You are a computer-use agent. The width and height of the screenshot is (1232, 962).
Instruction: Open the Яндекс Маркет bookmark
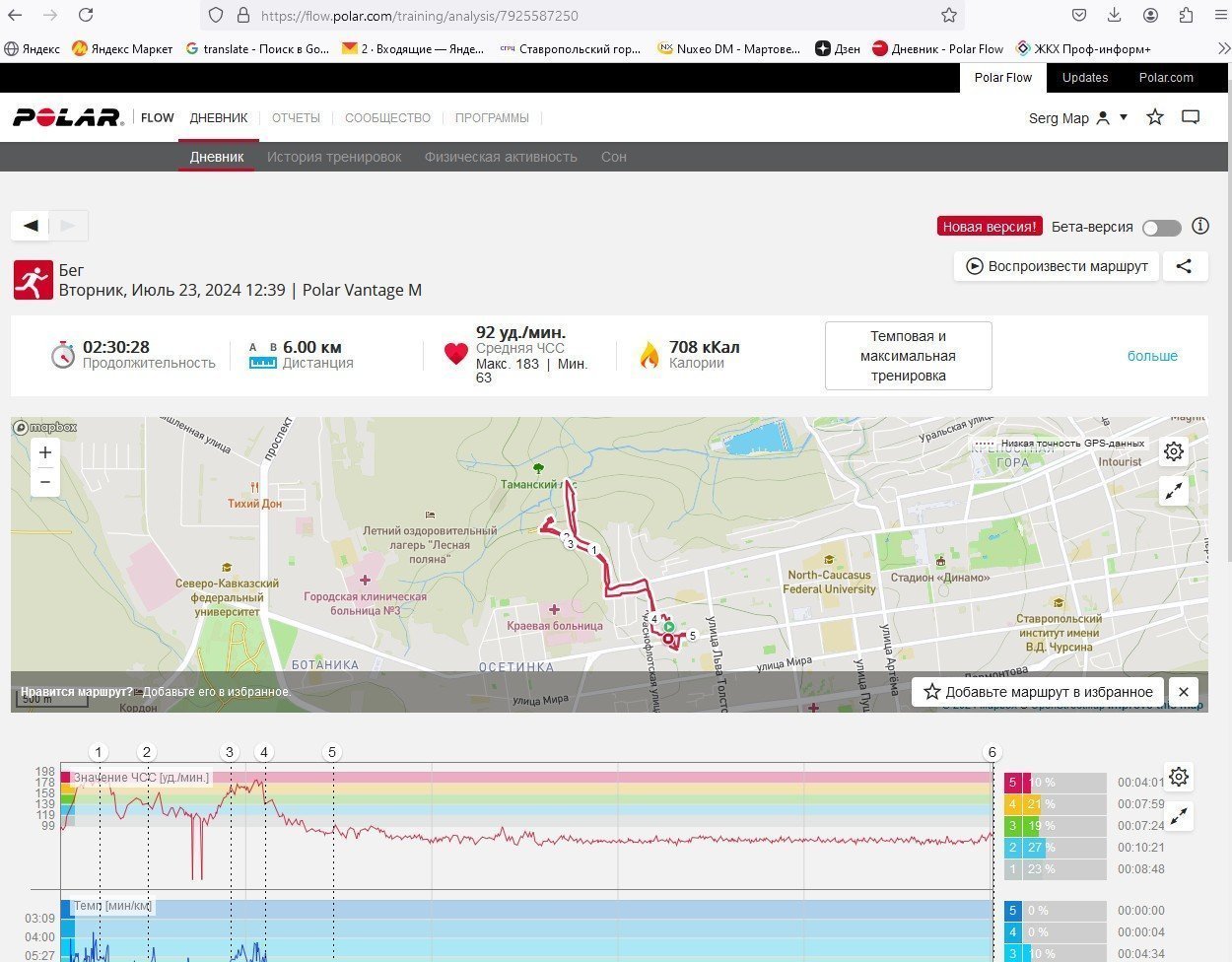pyautogui.click(x=122, y=48)
